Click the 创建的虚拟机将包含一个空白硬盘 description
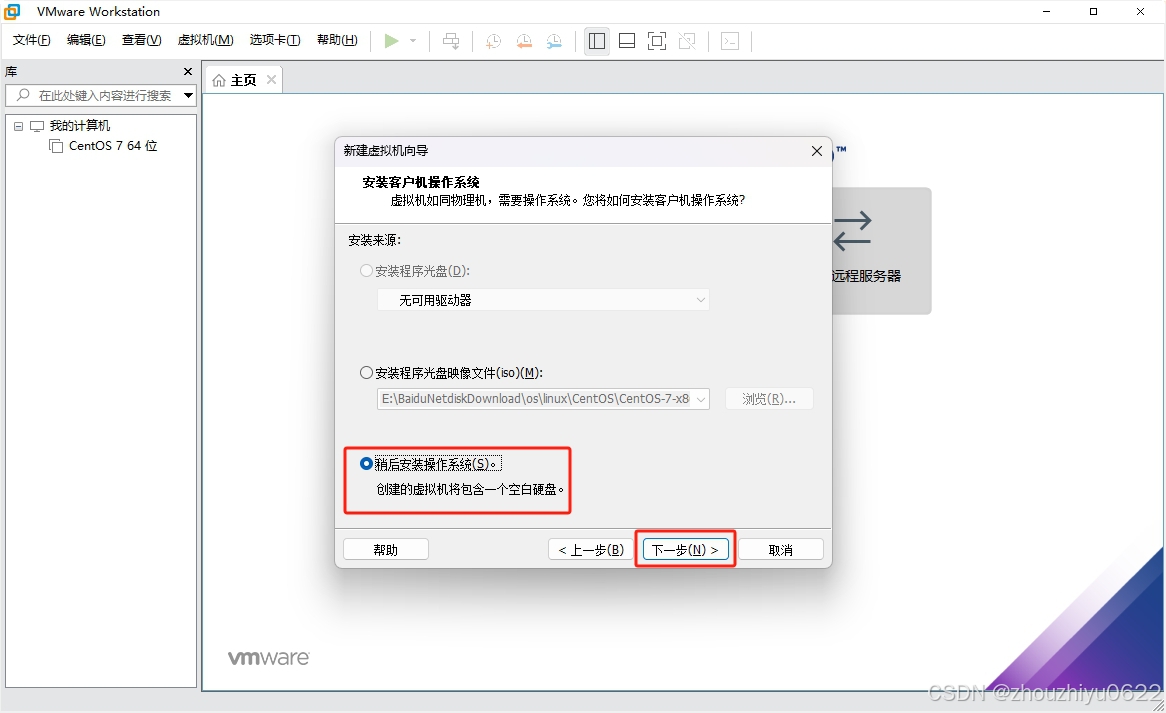The height and width of the screenshot is (713, 1166). pyautogui.click(x=470, y=489)
